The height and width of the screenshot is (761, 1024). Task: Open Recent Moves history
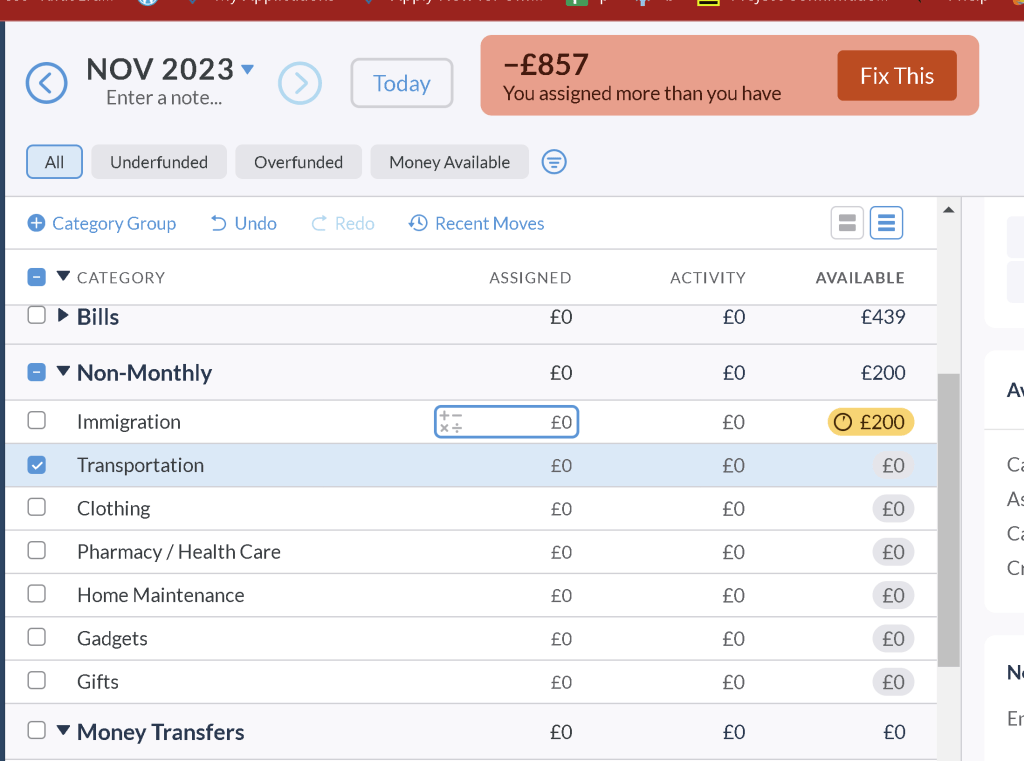pyautogui.click(x=477, y=223)
